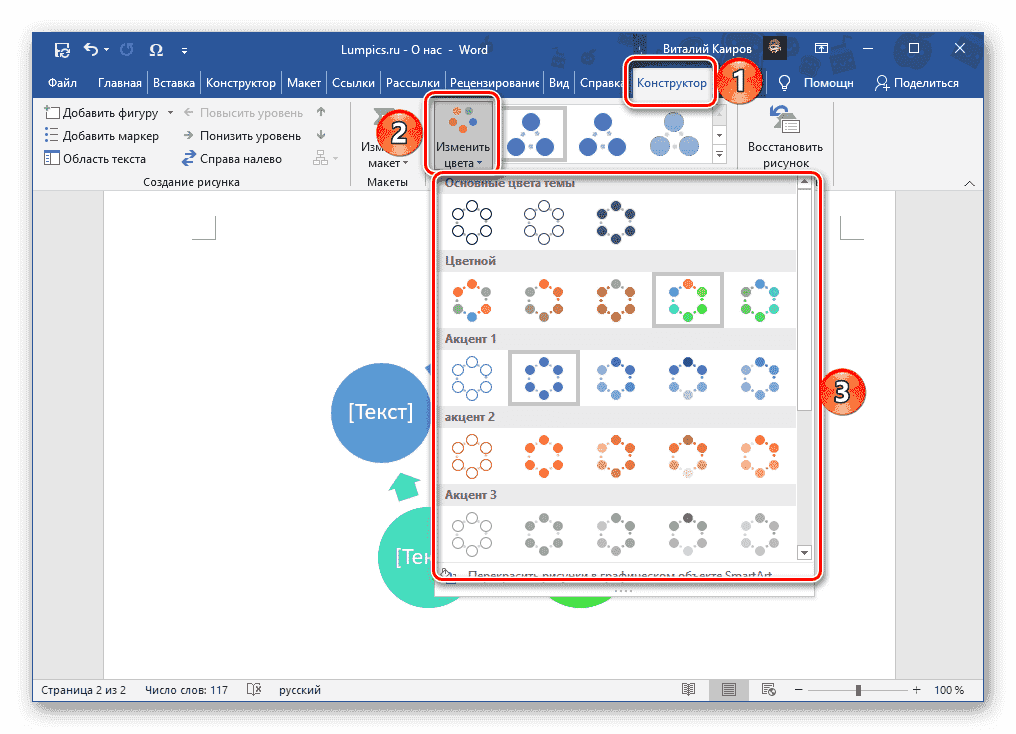Undo the last action
Screen dimensions: 1016x734
point(90,49)
